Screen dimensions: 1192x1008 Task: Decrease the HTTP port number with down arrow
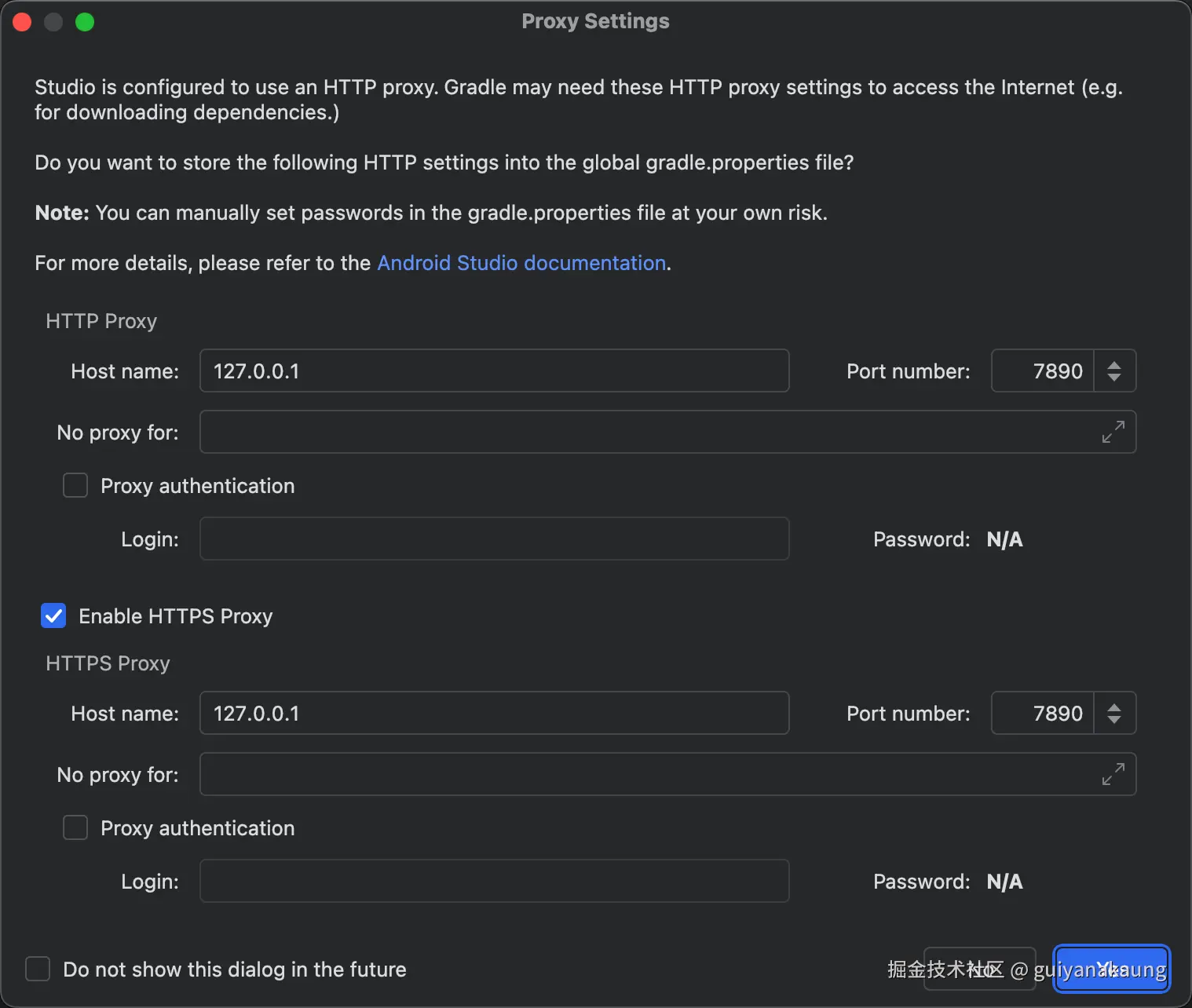coord(1113,378)
